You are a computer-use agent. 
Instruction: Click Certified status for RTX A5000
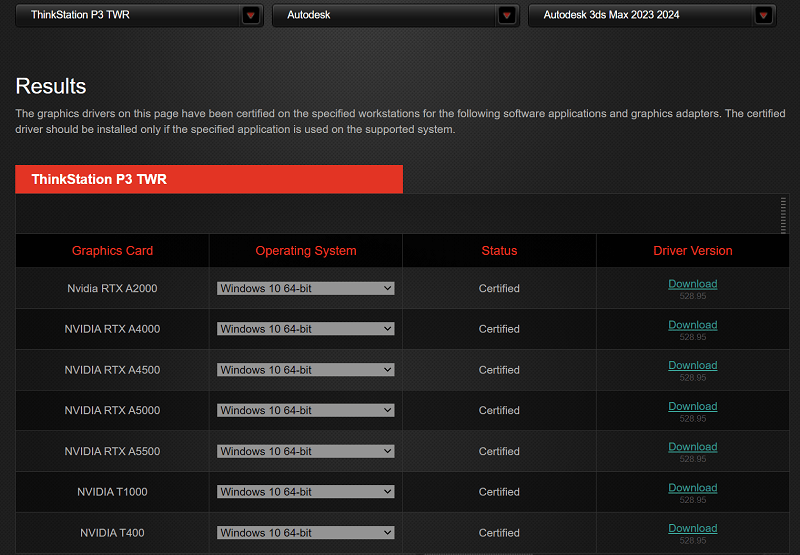(499, 410)
